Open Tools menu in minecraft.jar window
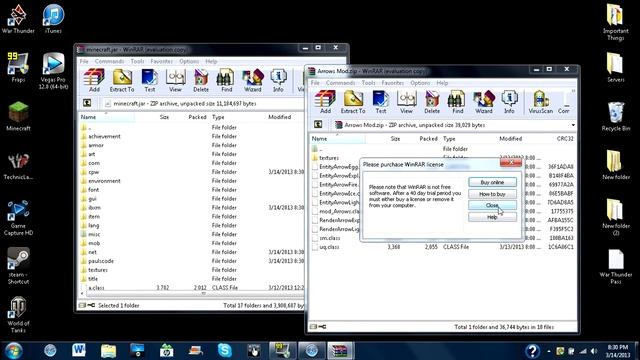This screenshot has width=640, height=360. 137,61
